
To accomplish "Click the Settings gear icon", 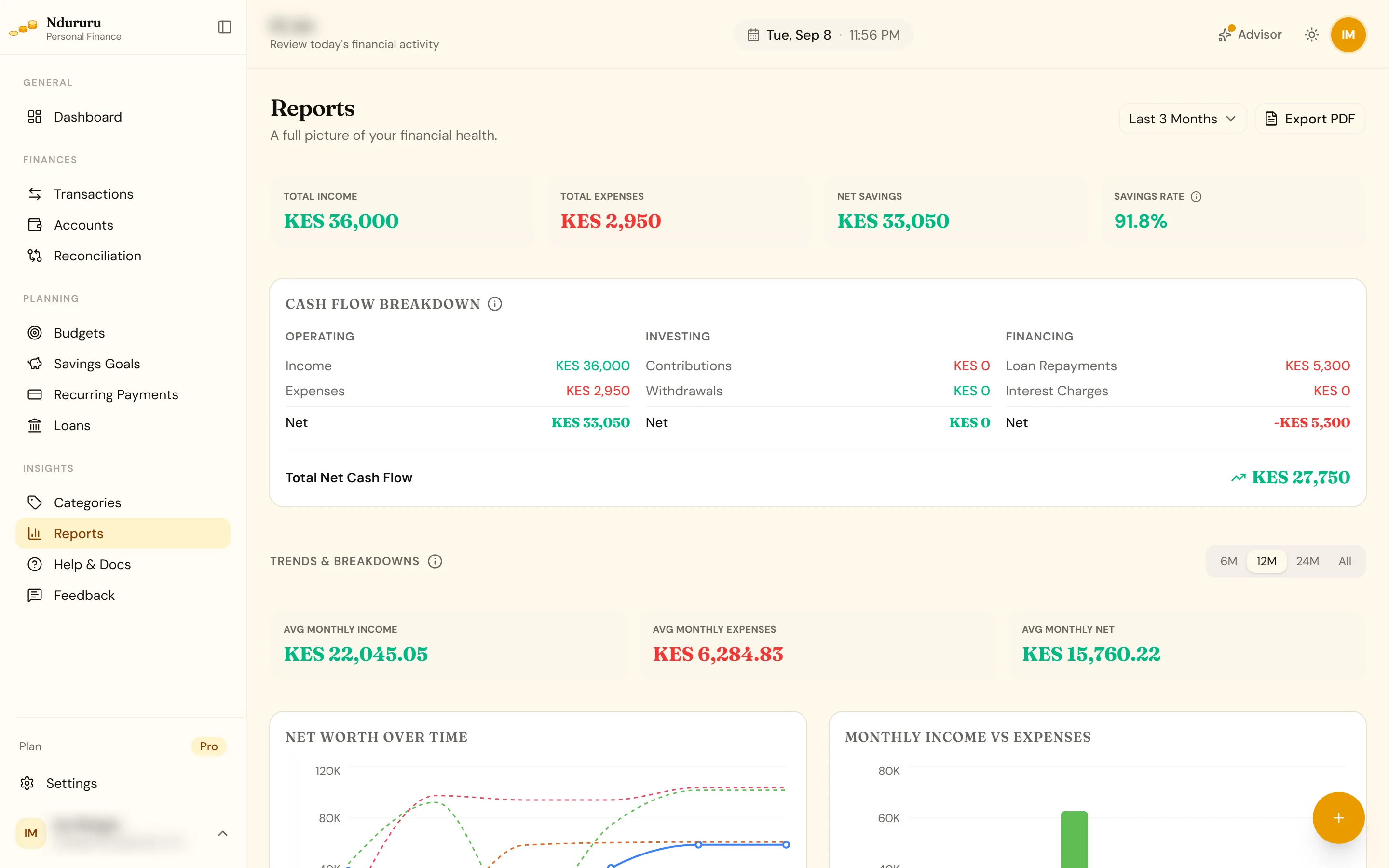I will (27, 784).
